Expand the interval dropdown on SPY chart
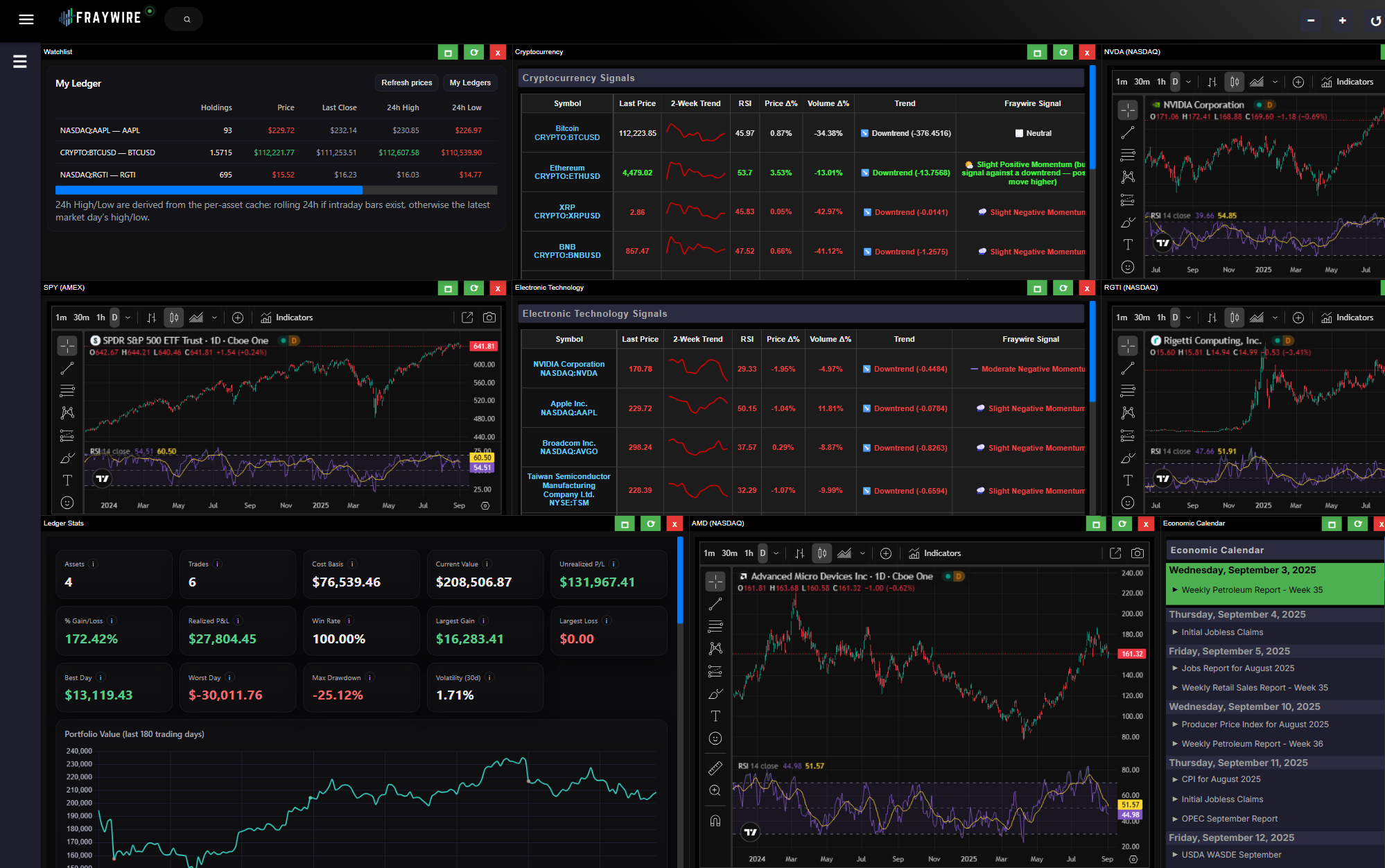The height and width of the screenshot is (868, 1385). pos(128,318)
